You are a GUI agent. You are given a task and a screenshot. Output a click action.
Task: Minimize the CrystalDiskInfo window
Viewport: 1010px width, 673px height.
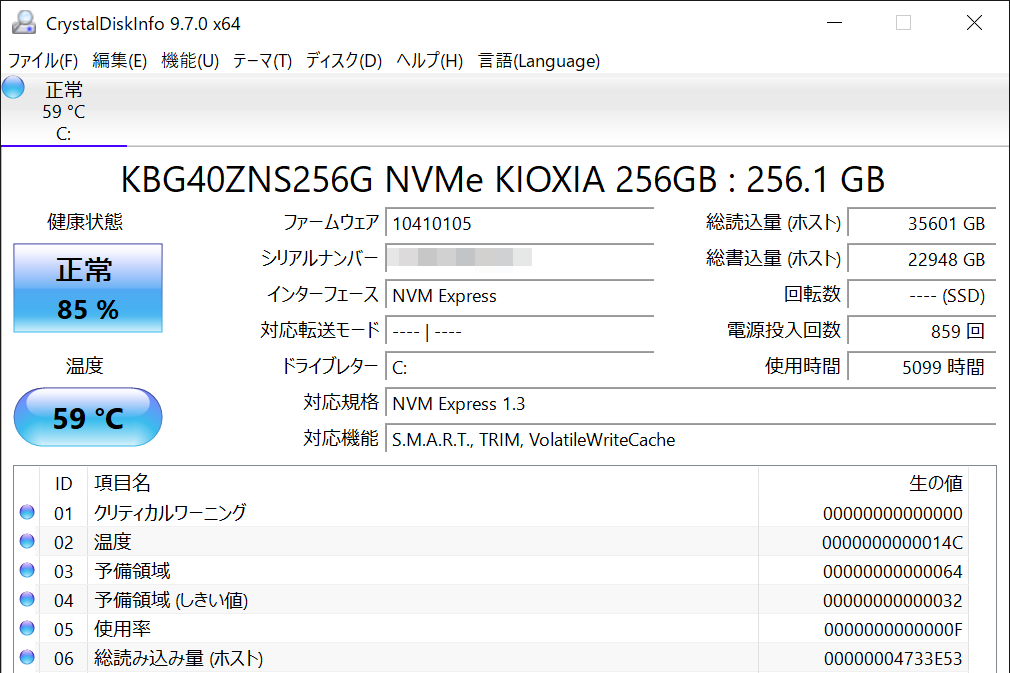coord(835,23)
